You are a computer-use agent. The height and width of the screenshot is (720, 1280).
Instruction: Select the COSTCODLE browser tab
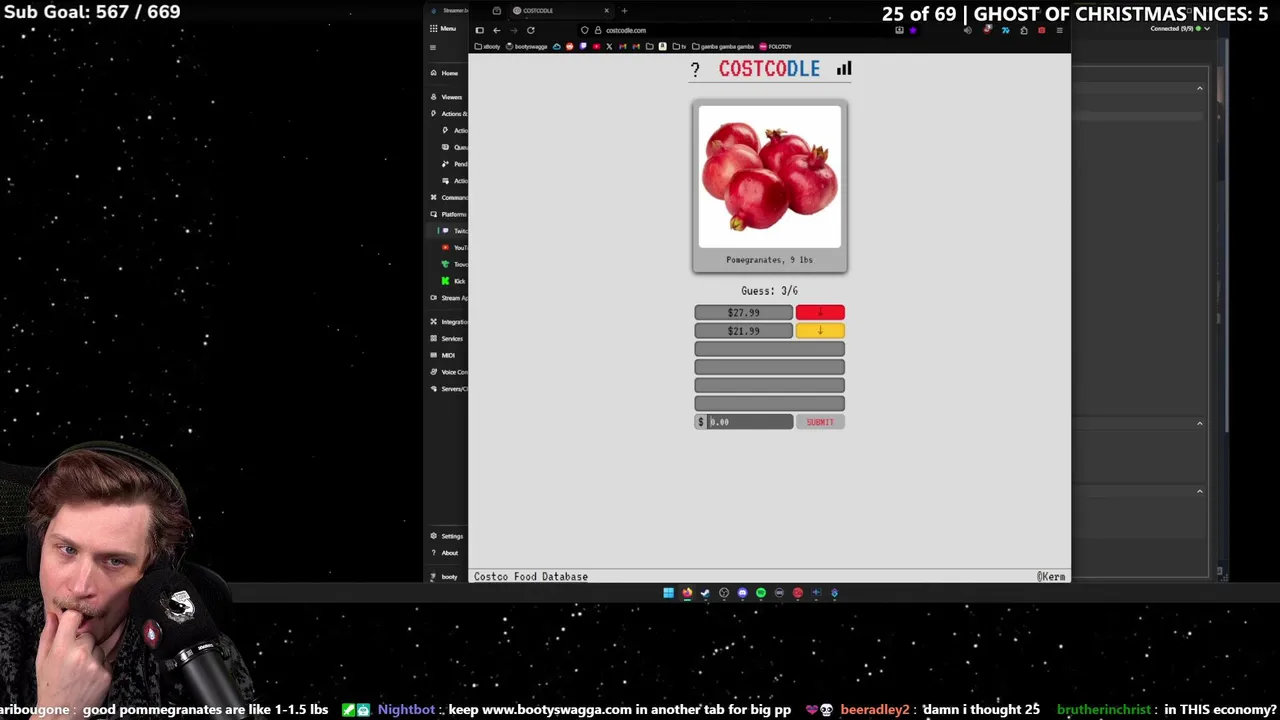(560, 10)
